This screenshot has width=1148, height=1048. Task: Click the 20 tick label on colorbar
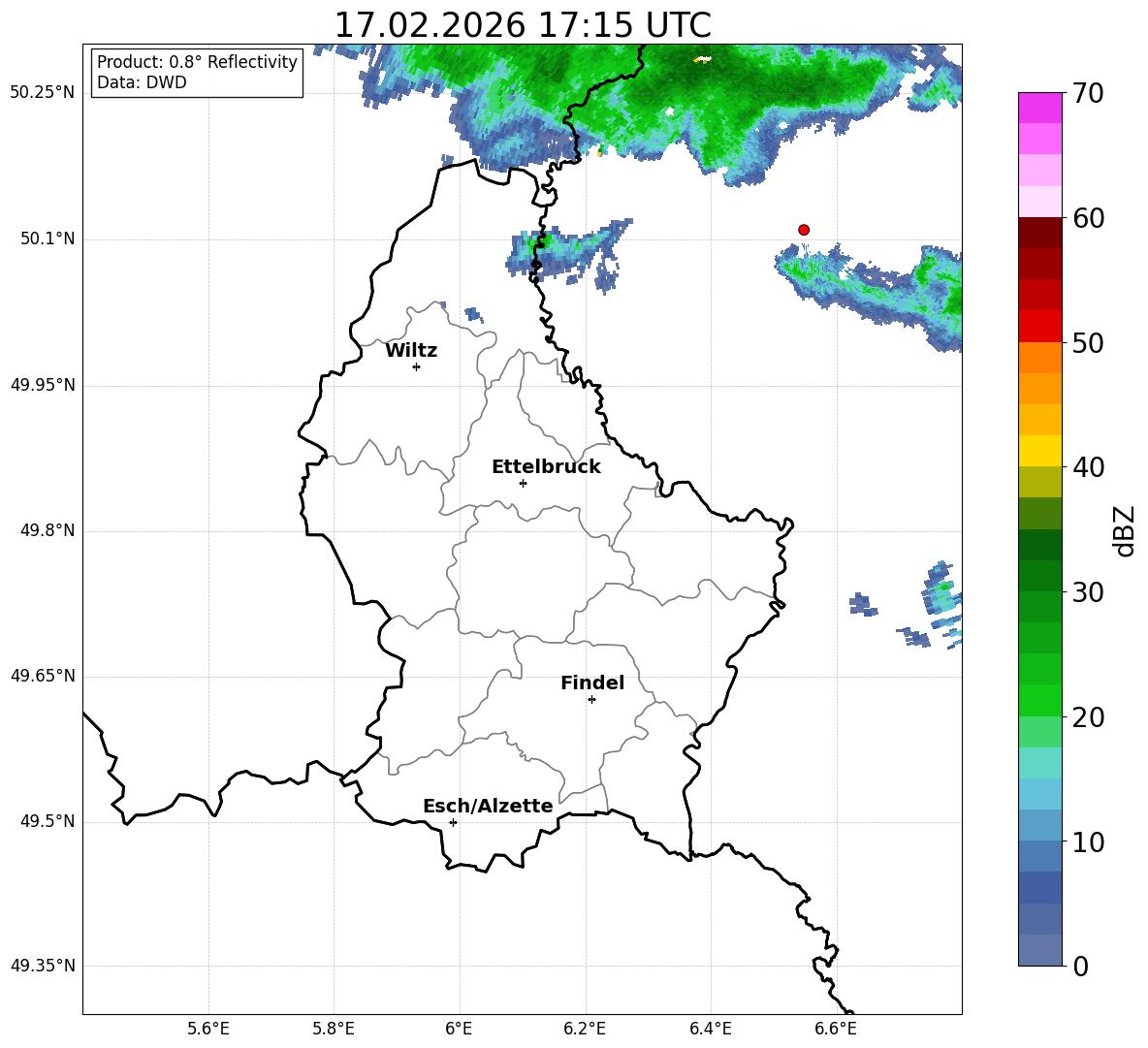pyautogui.click(x=1088, y=716)
